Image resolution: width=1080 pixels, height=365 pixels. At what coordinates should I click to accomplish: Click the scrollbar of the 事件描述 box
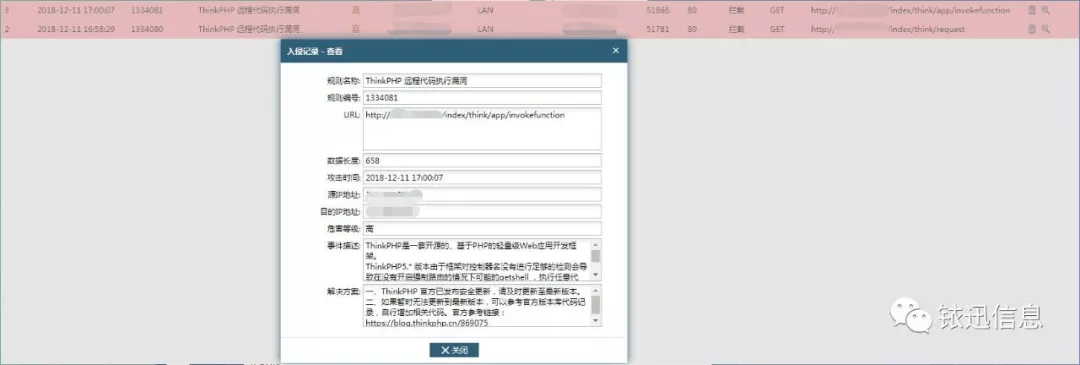tap(596, 260)
